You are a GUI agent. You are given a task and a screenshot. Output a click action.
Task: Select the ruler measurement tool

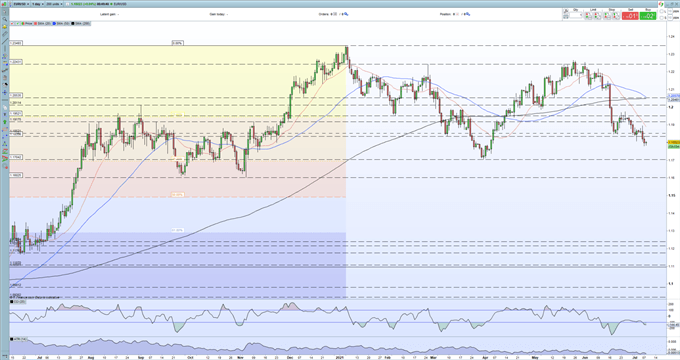(5, 34)
